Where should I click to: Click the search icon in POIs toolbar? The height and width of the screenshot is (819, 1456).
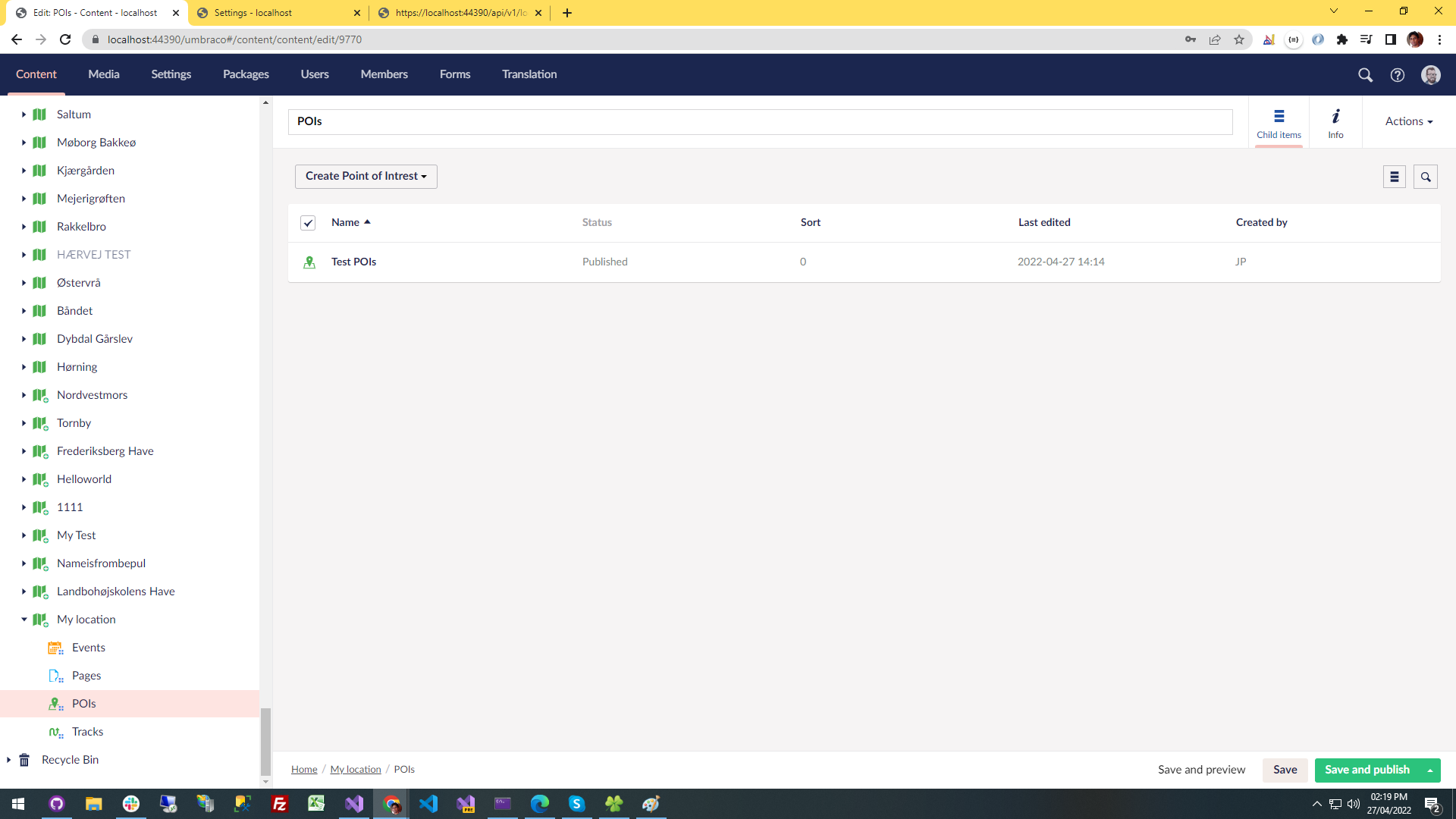[1426, 177]
